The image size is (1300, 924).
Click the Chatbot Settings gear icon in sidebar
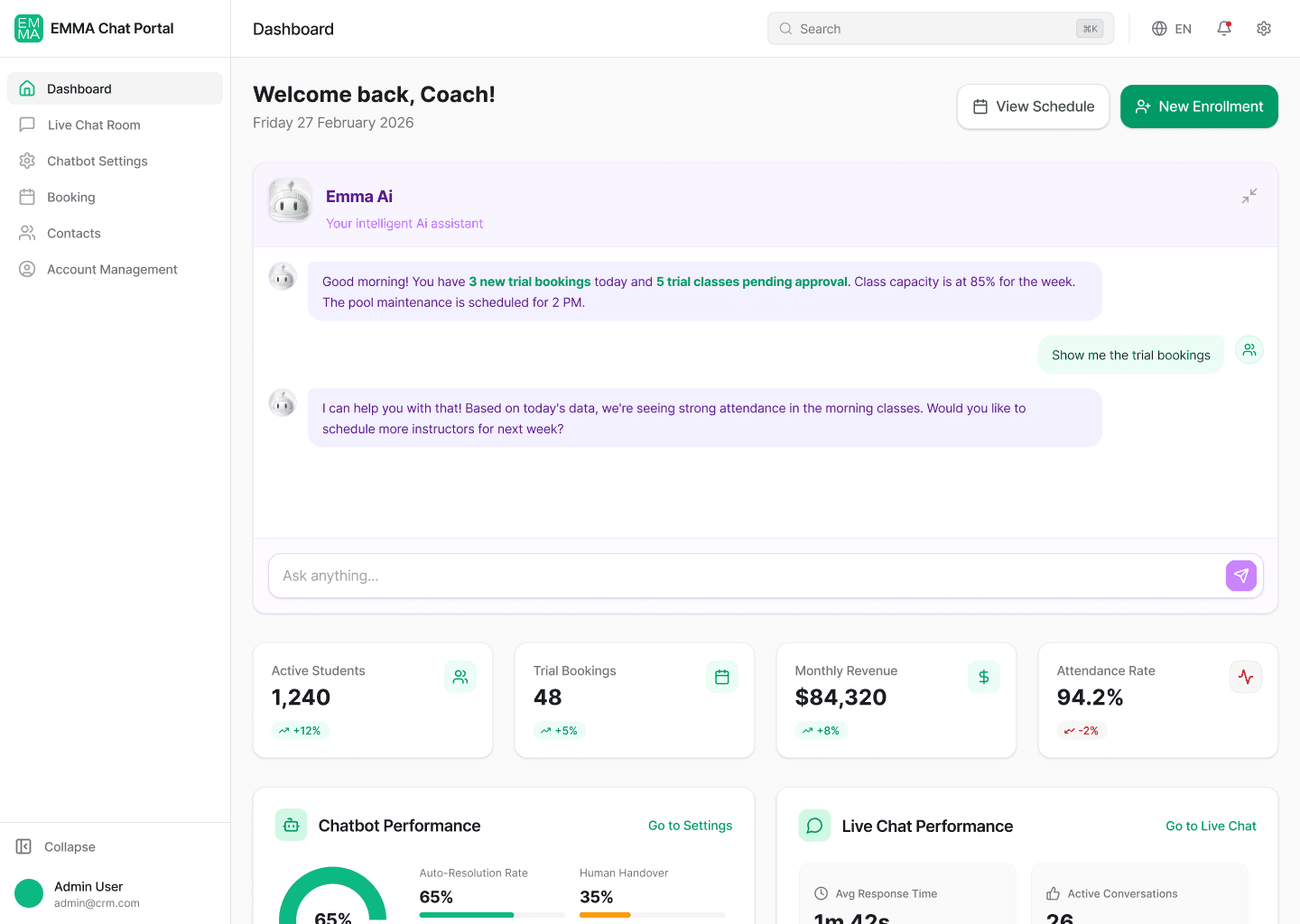(x=27, y=161)
